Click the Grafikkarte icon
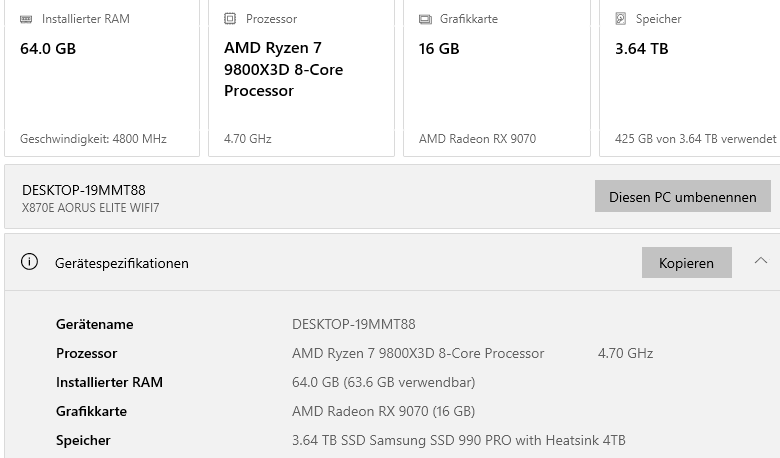This screenshot has height=458, width=780. pos(425,19)
